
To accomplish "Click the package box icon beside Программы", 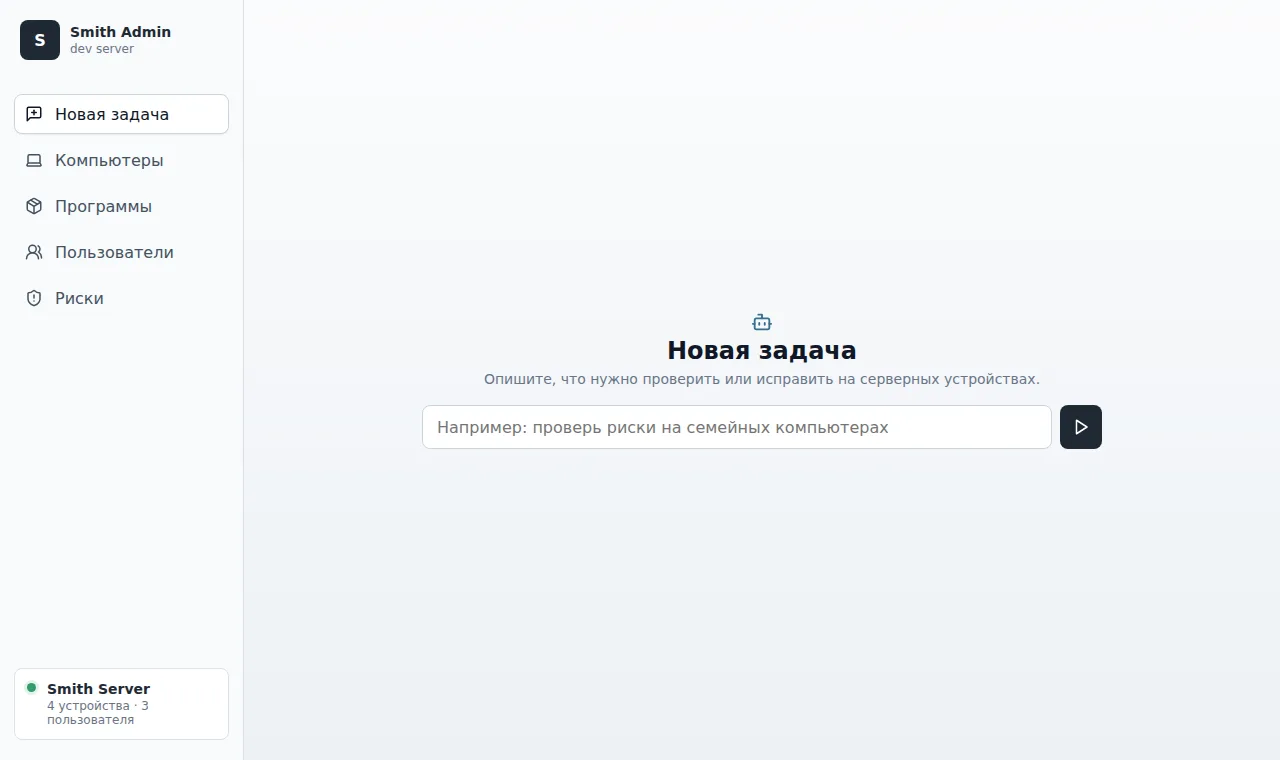I will pyautogui.click(x=34, y=206).
